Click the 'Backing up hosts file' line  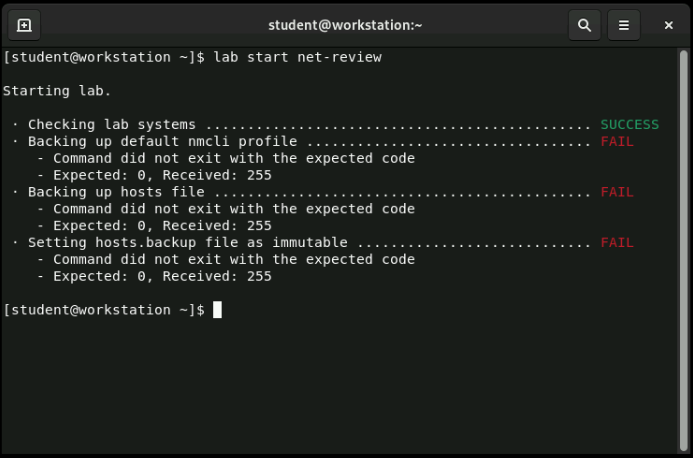click(116, 192)
